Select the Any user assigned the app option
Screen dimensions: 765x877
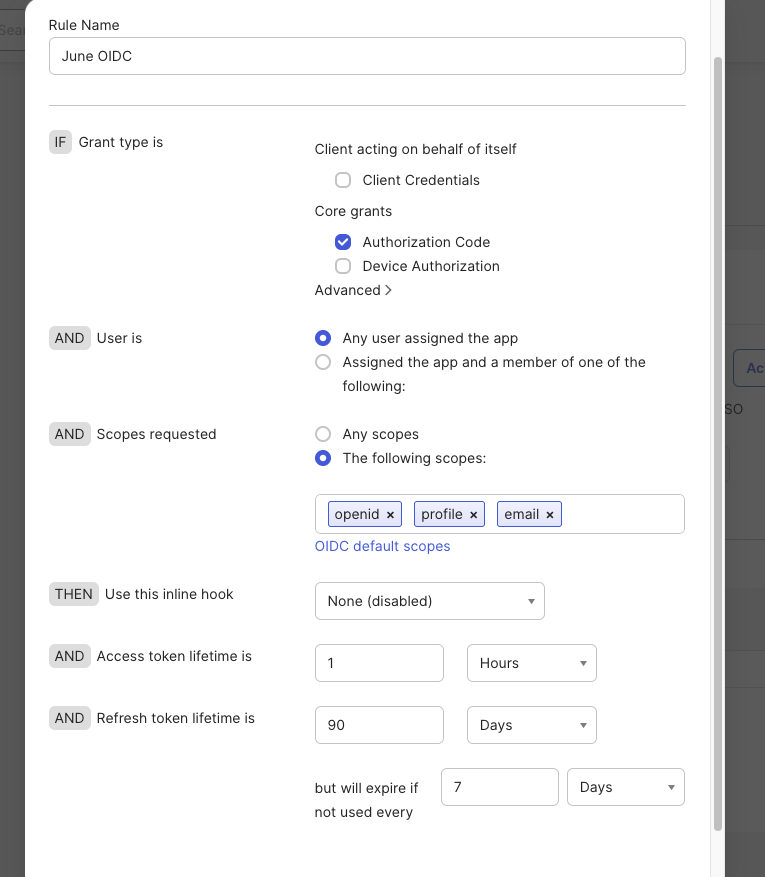point(322,338)
